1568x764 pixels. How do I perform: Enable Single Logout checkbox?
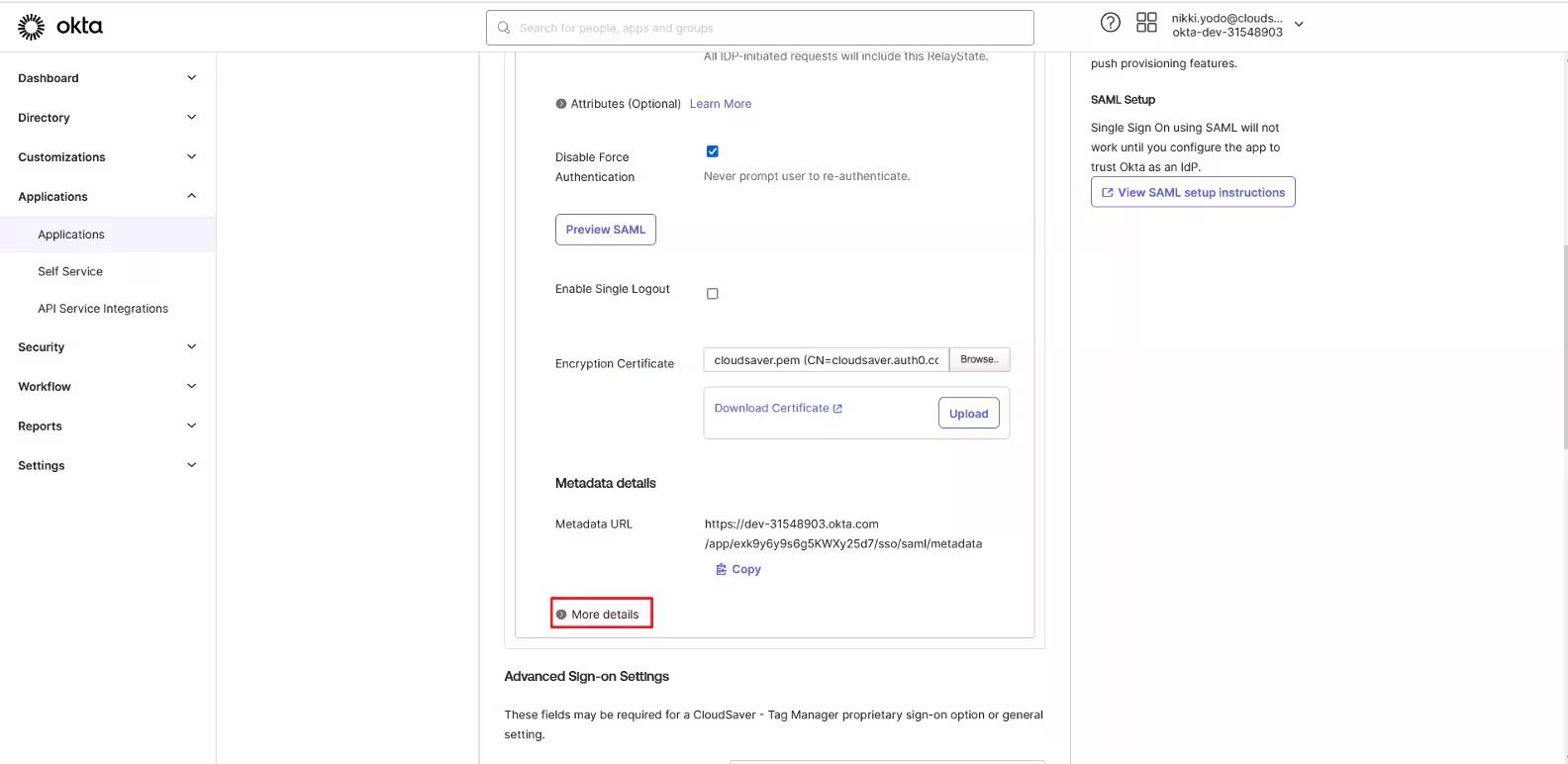coord(712,294)
